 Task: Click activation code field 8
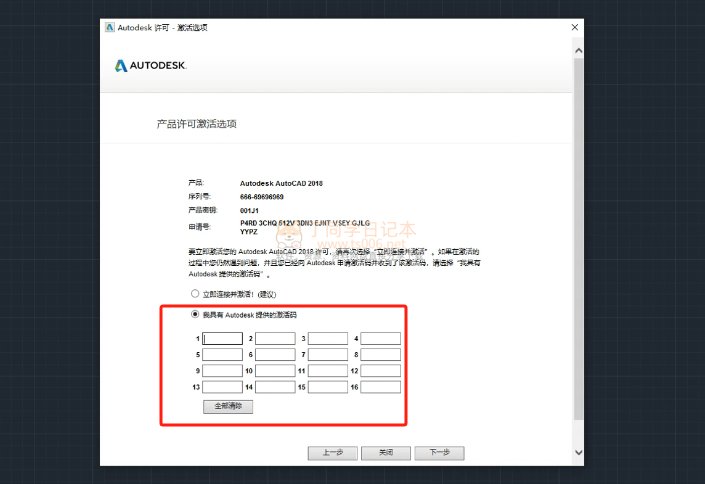[x=380, y=354]
